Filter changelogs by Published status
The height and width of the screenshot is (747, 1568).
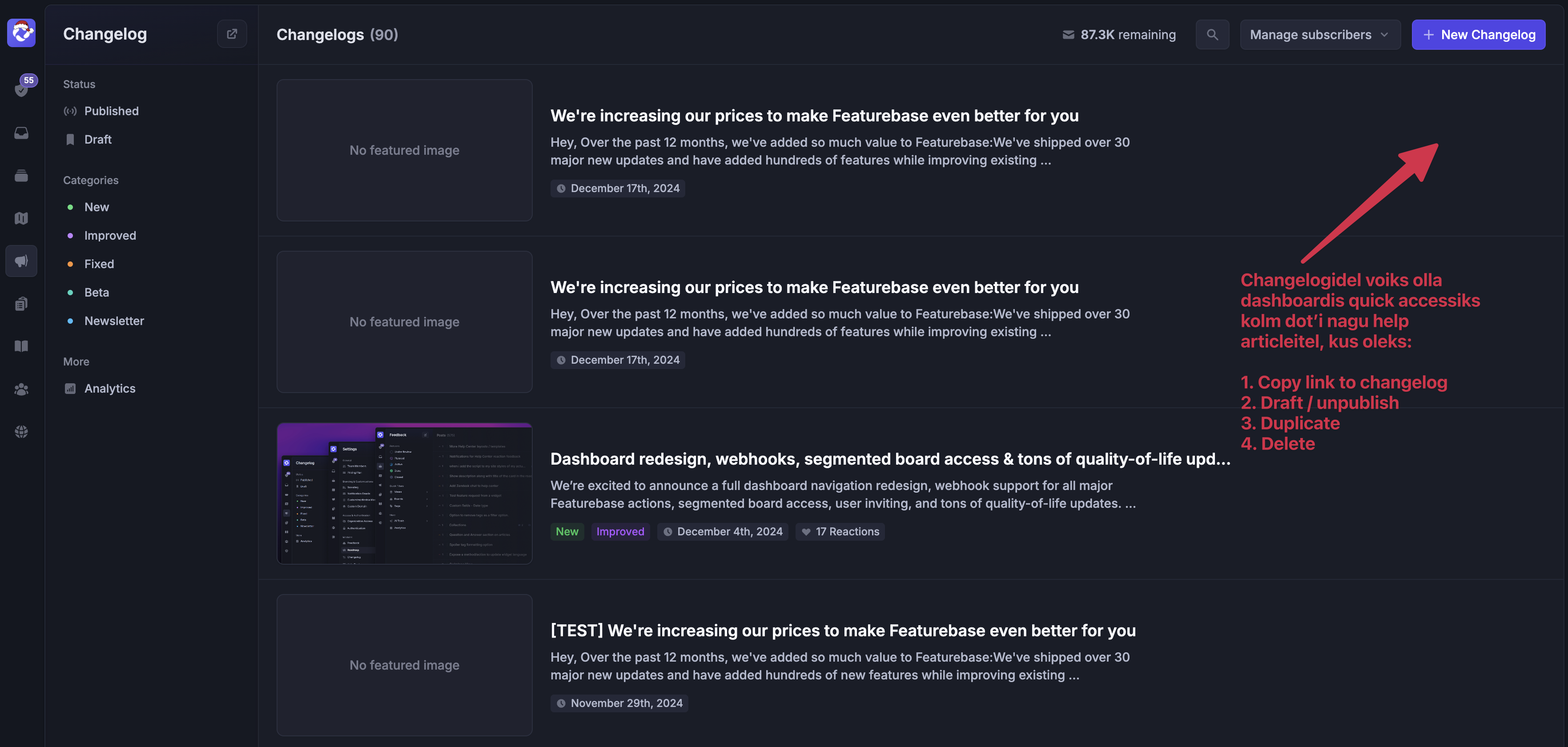pos(111,111)
